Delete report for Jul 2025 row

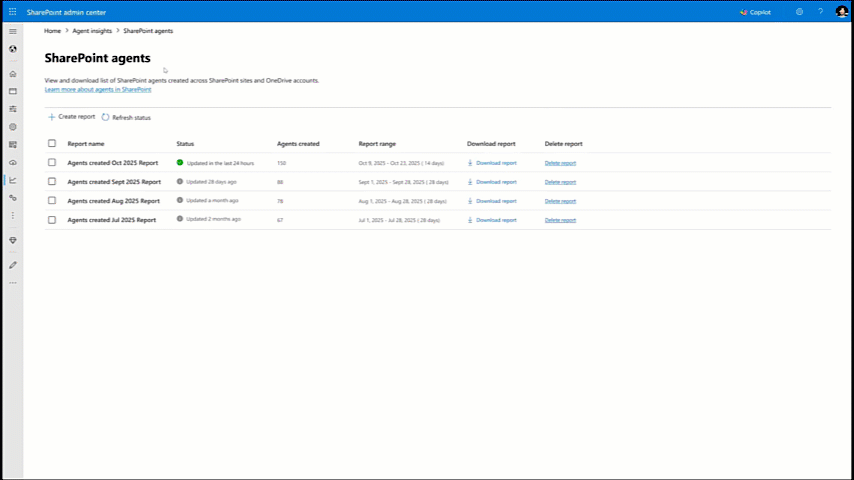[x=560, y=220]
